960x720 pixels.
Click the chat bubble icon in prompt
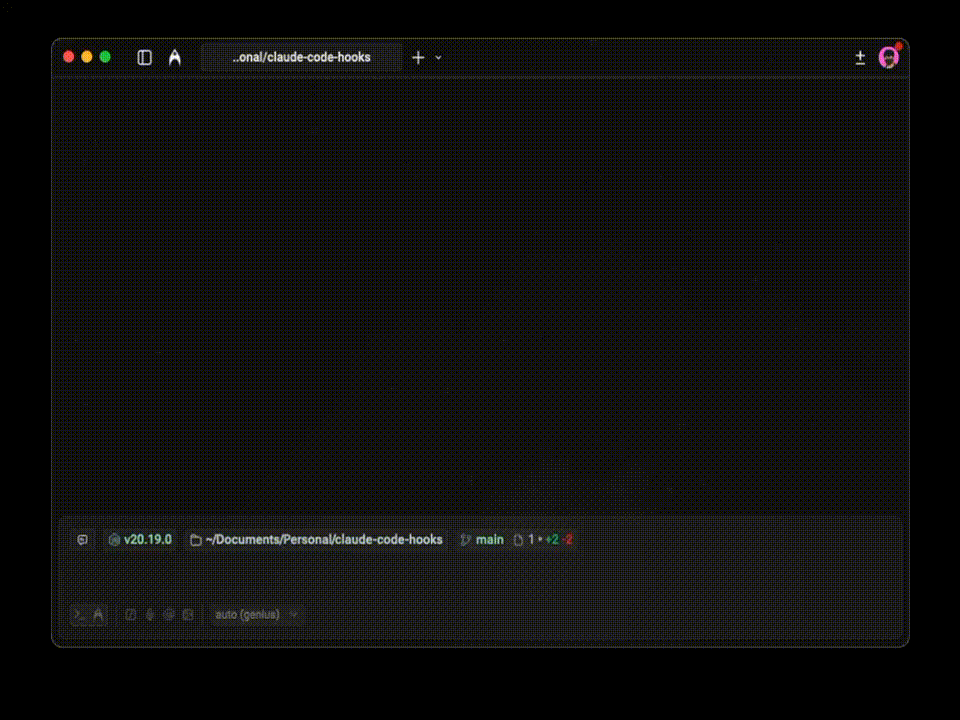pos(83,539)
